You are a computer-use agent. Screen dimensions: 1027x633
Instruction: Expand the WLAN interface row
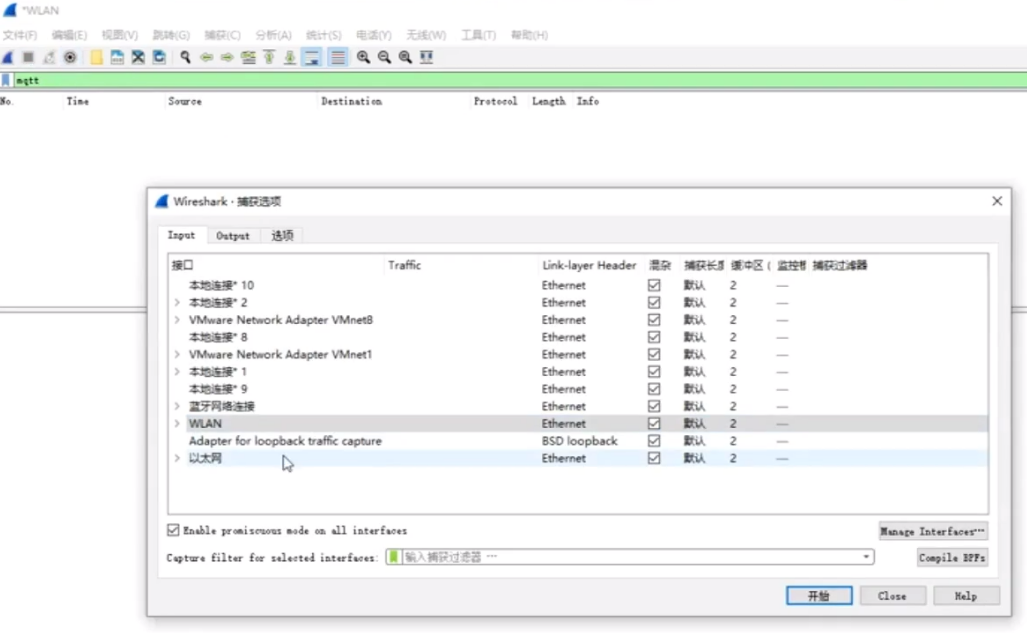177,424
